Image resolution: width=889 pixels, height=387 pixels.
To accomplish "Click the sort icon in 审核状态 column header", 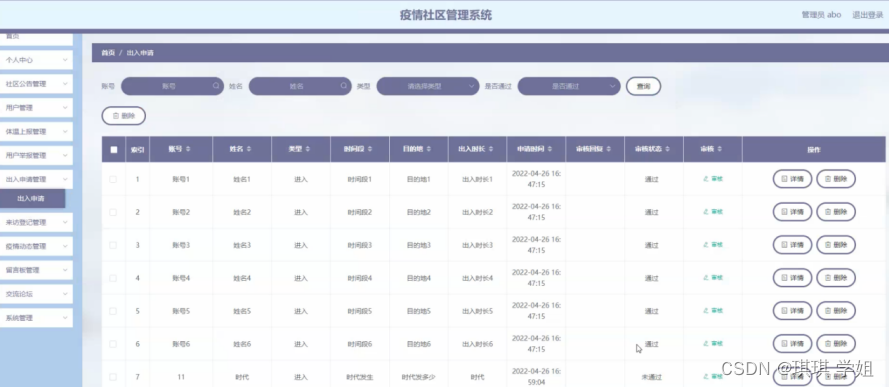I will 668,149.
